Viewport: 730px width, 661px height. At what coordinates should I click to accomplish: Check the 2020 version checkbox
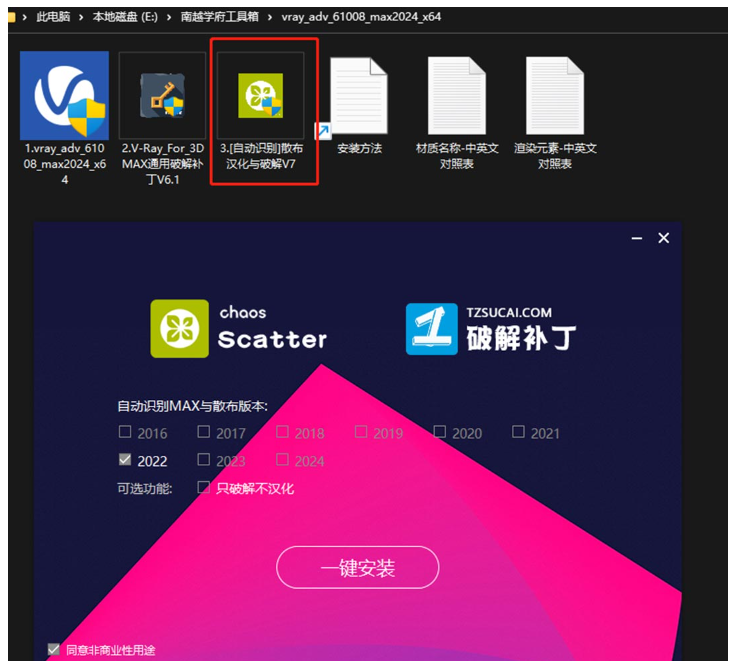[440, 432]
